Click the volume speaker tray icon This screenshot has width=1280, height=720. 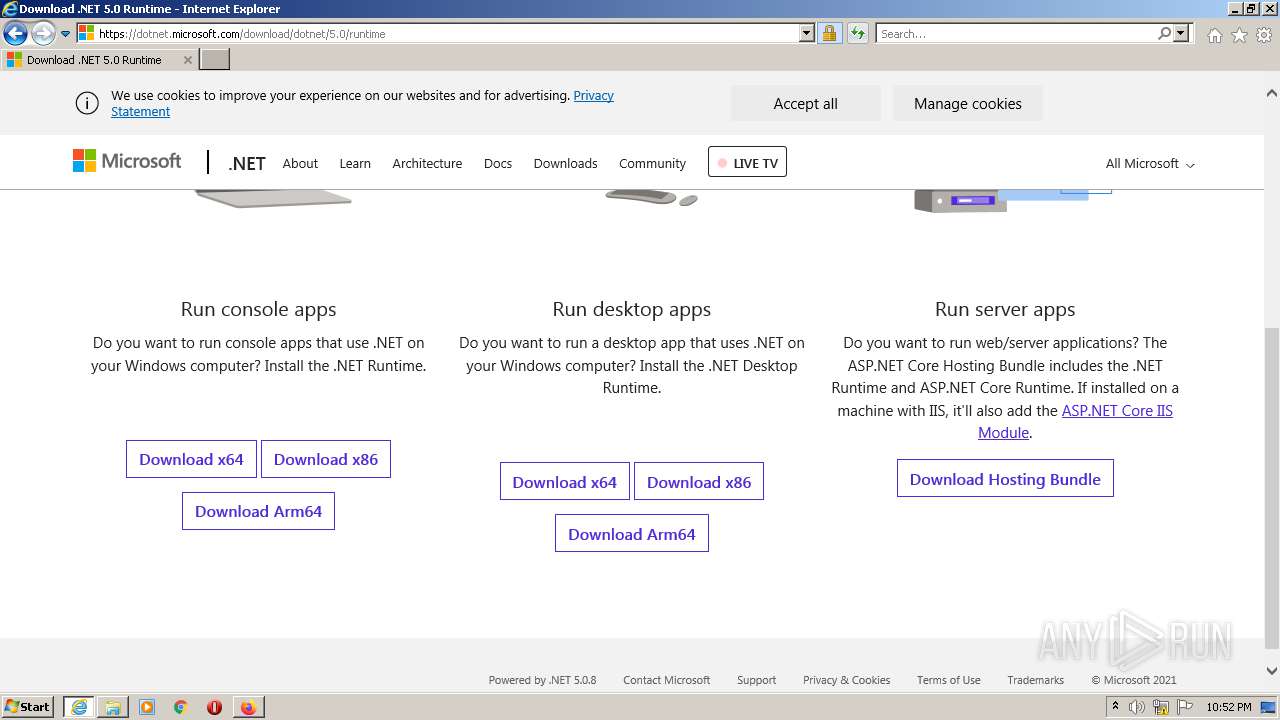pos(1137,707)
